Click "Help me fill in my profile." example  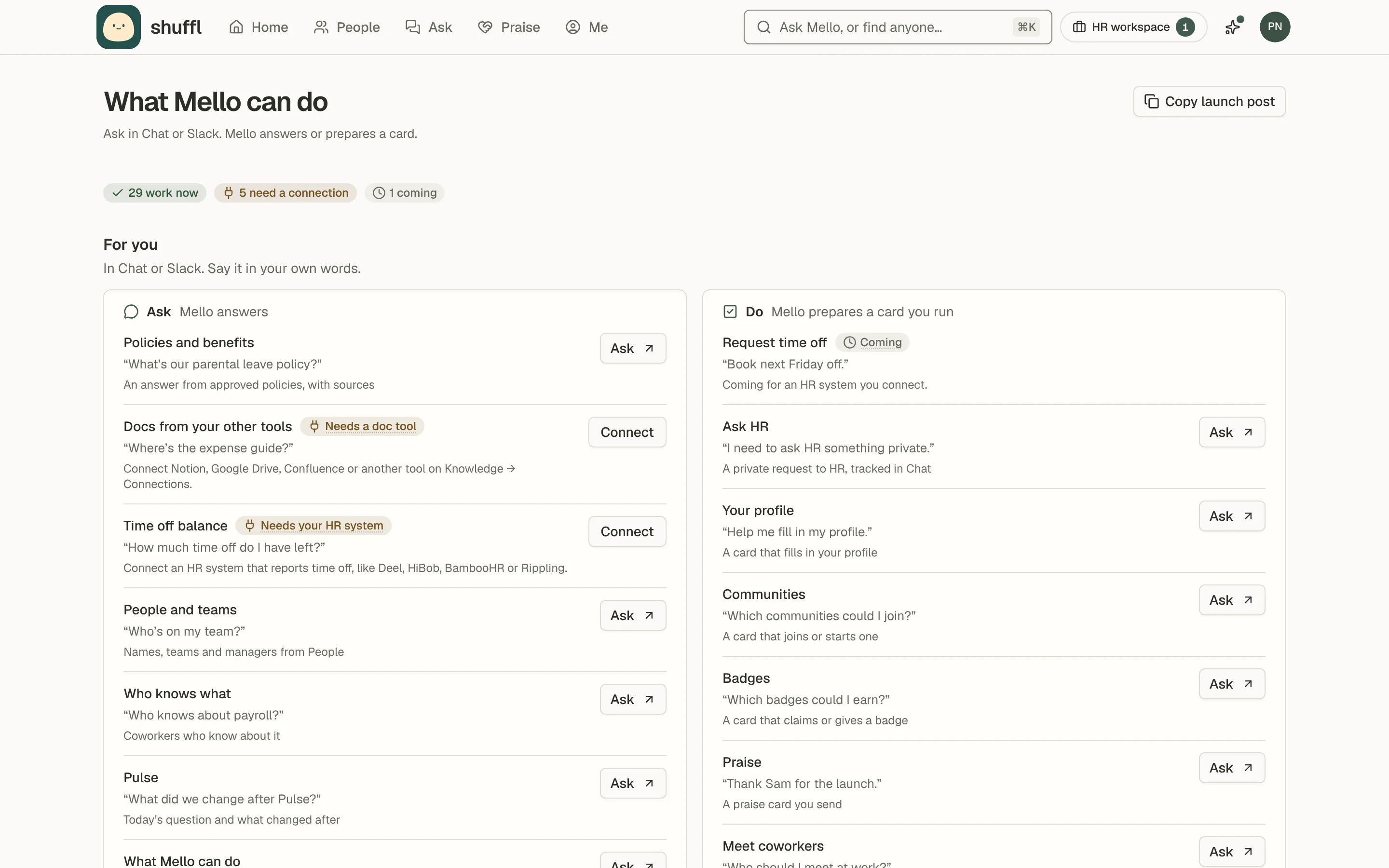coord(797,532)
